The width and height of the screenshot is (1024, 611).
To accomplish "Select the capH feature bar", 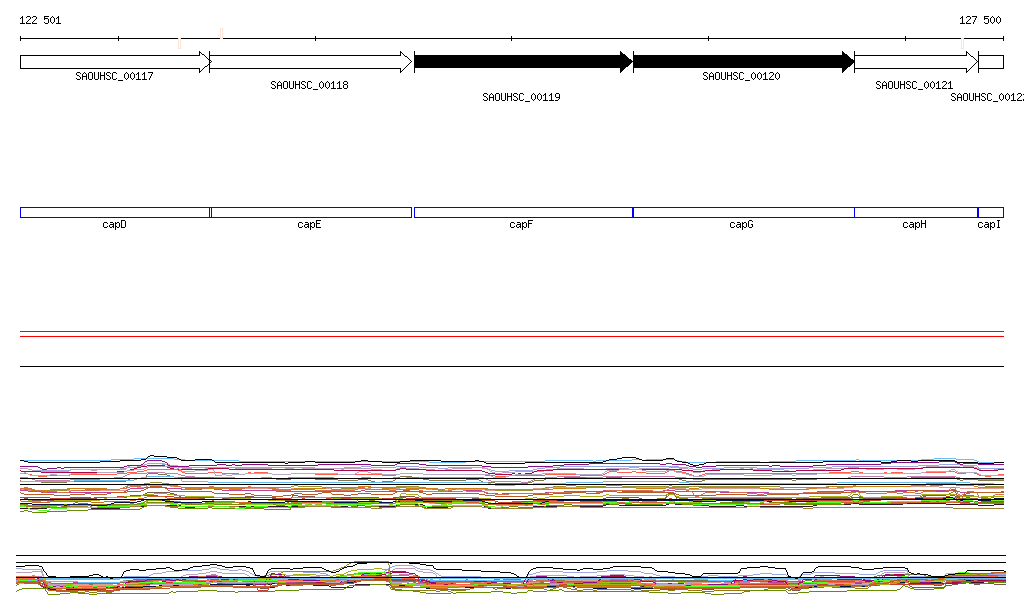I will [x=915, y=212].
